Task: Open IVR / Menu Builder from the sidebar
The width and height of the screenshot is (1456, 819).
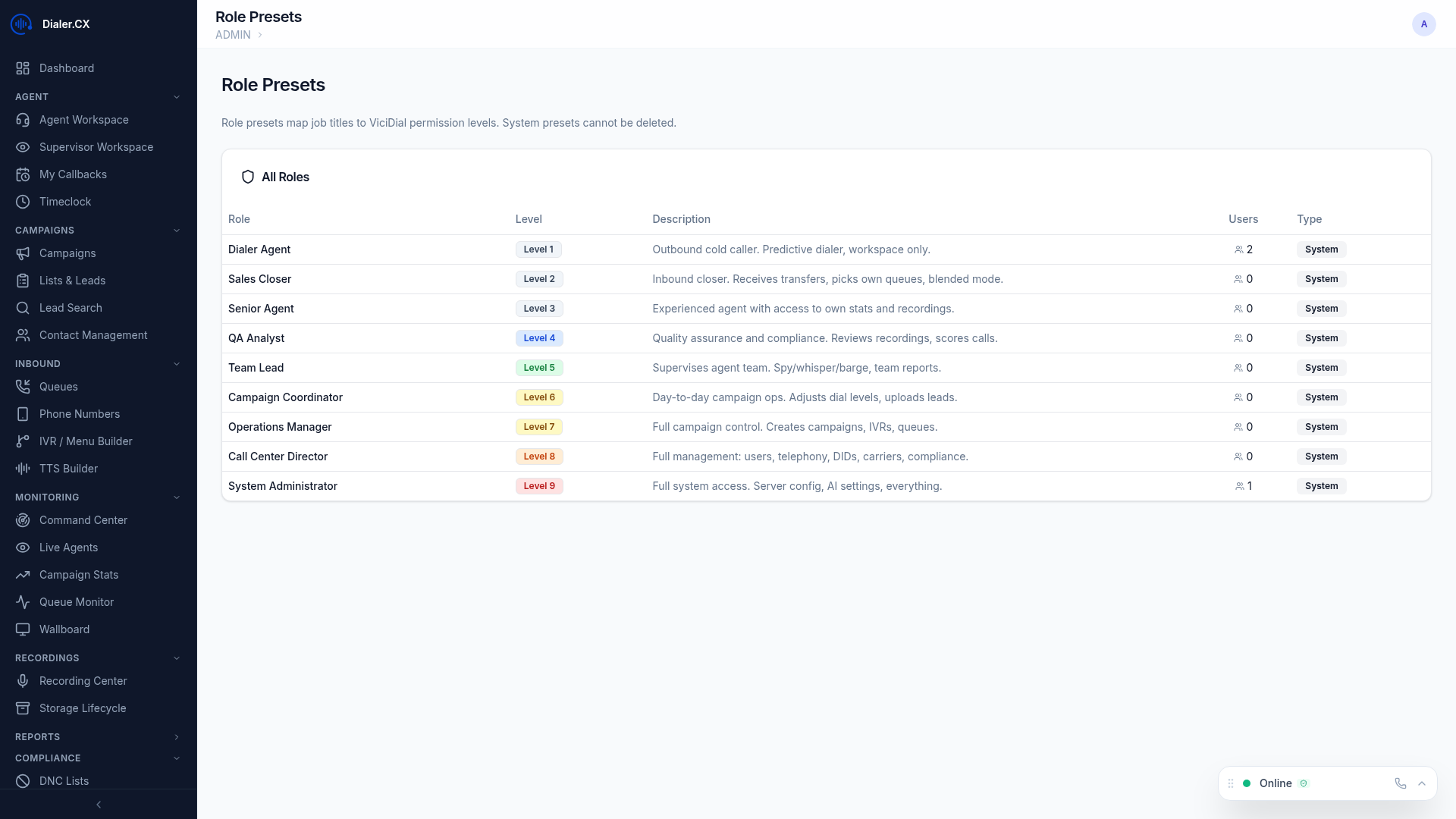Action: click(x=86, y=441)
